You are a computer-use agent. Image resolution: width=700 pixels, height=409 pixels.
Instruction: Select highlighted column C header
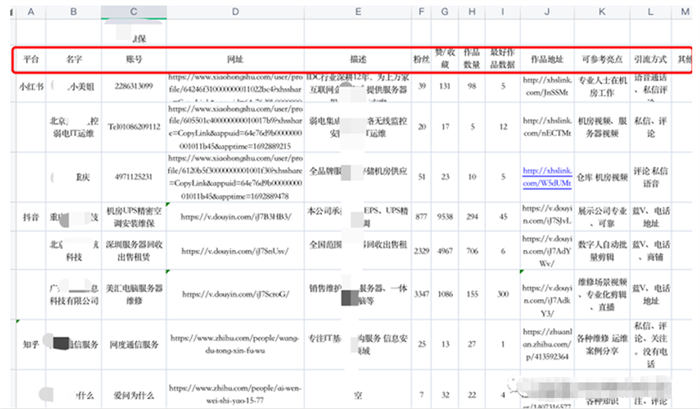click(134, 12)
